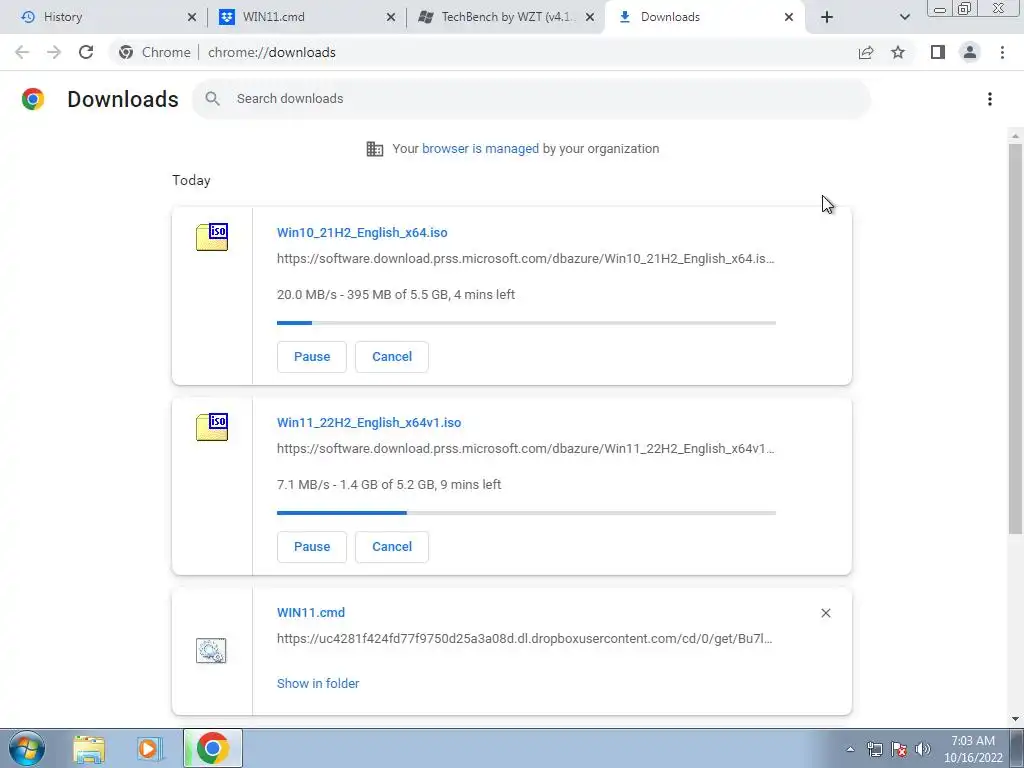The width and height of the screenshot is (1024, 768).
Task: Click the search magnifier icon
Action: (x=212, y=99)
